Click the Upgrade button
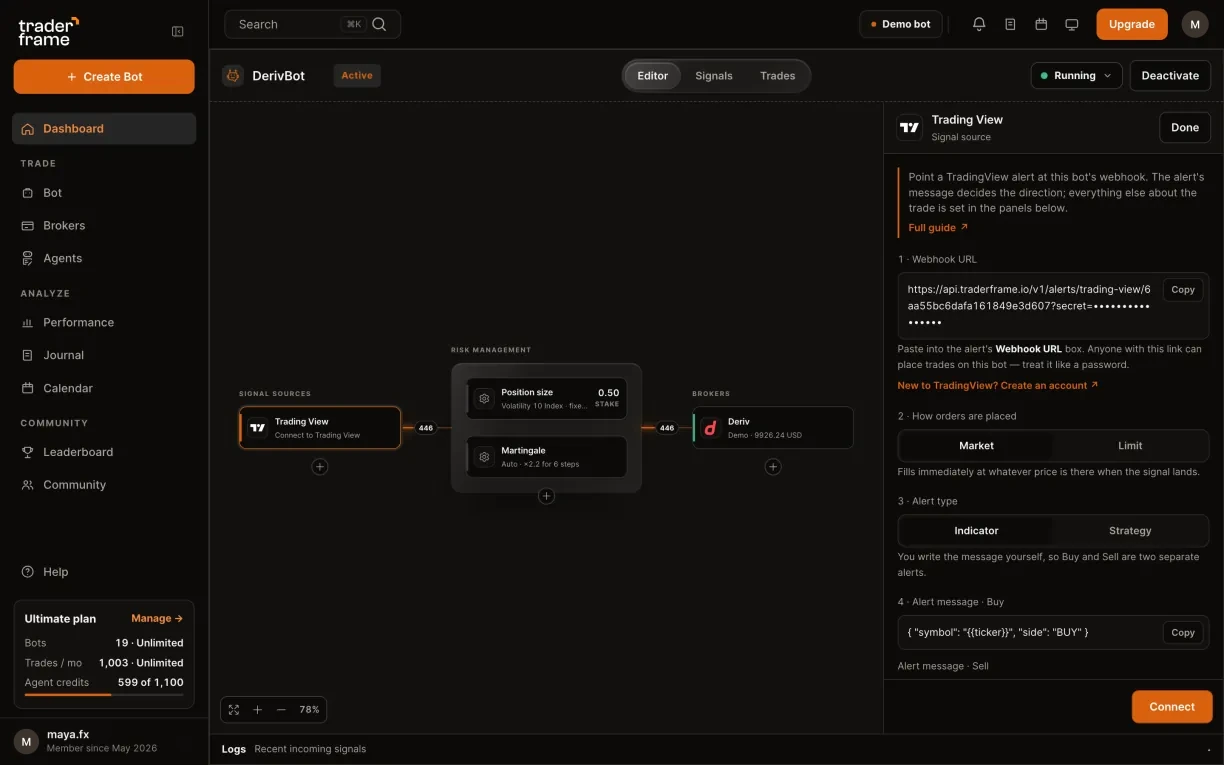 click(x=1132, y=24)
